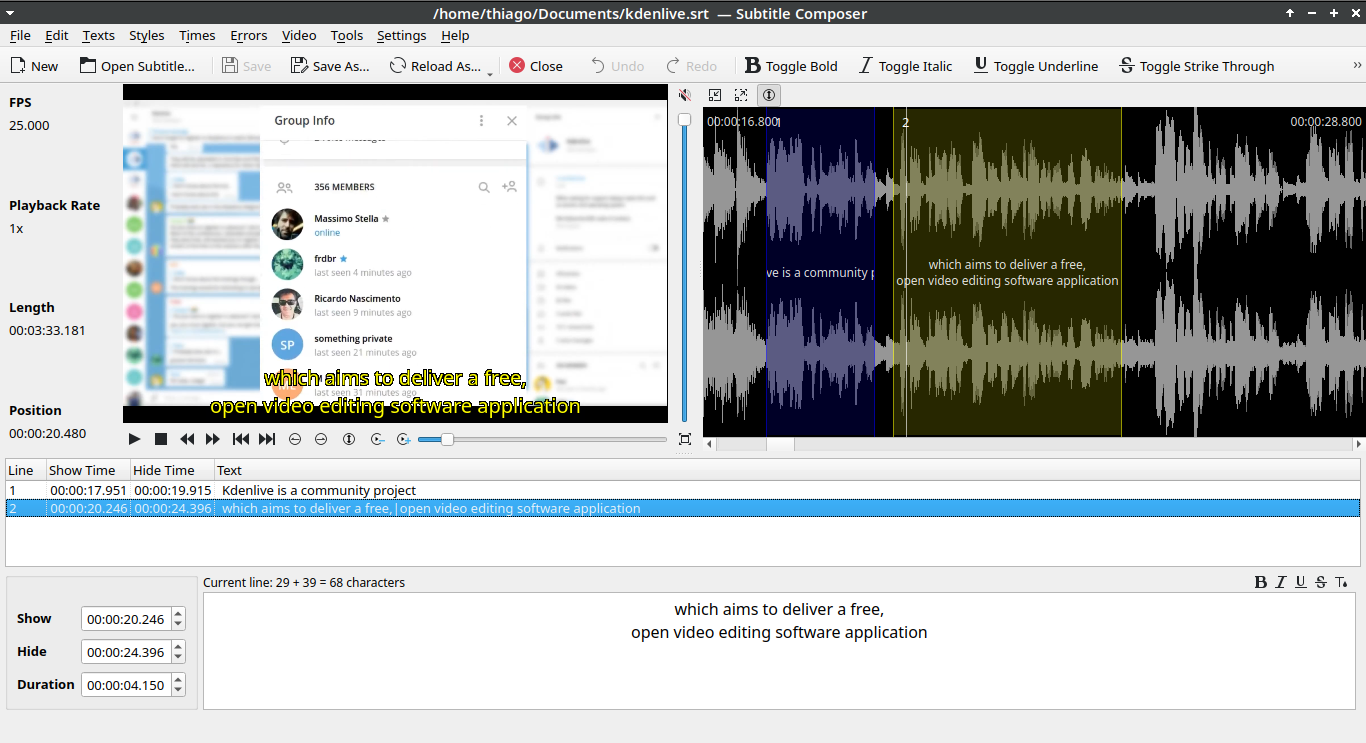
Task: Open text color picker icon in editor
Action: coord(1341,582)
